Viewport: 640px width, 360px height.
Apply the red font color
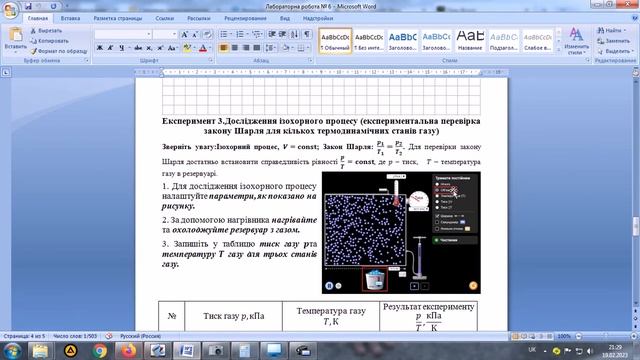click(x=203, y=48)
